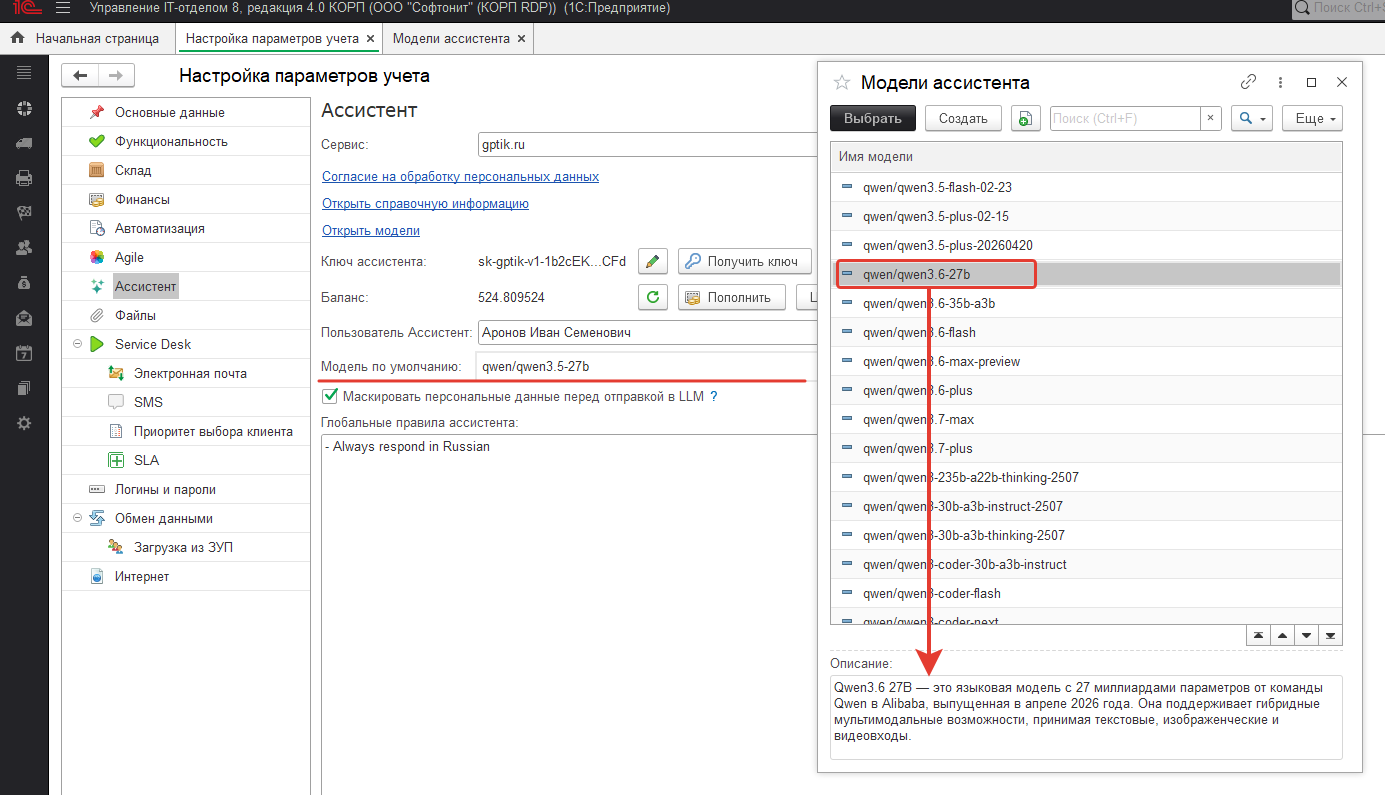
Task: Collapse the Обмен данными tree node
Action: [x=77, y=518]
